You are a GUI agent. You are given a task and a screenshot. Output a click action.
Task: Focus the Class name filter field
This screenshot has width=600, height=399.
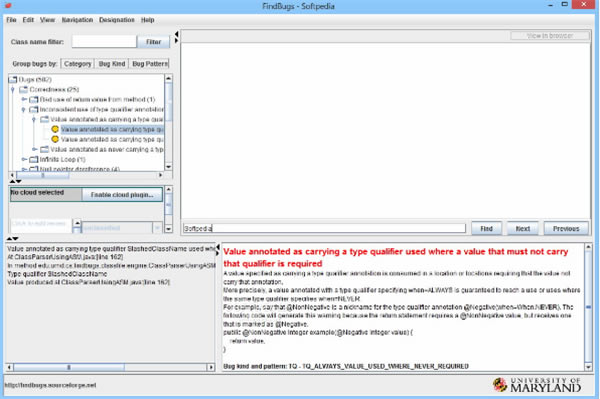point(104,41)
